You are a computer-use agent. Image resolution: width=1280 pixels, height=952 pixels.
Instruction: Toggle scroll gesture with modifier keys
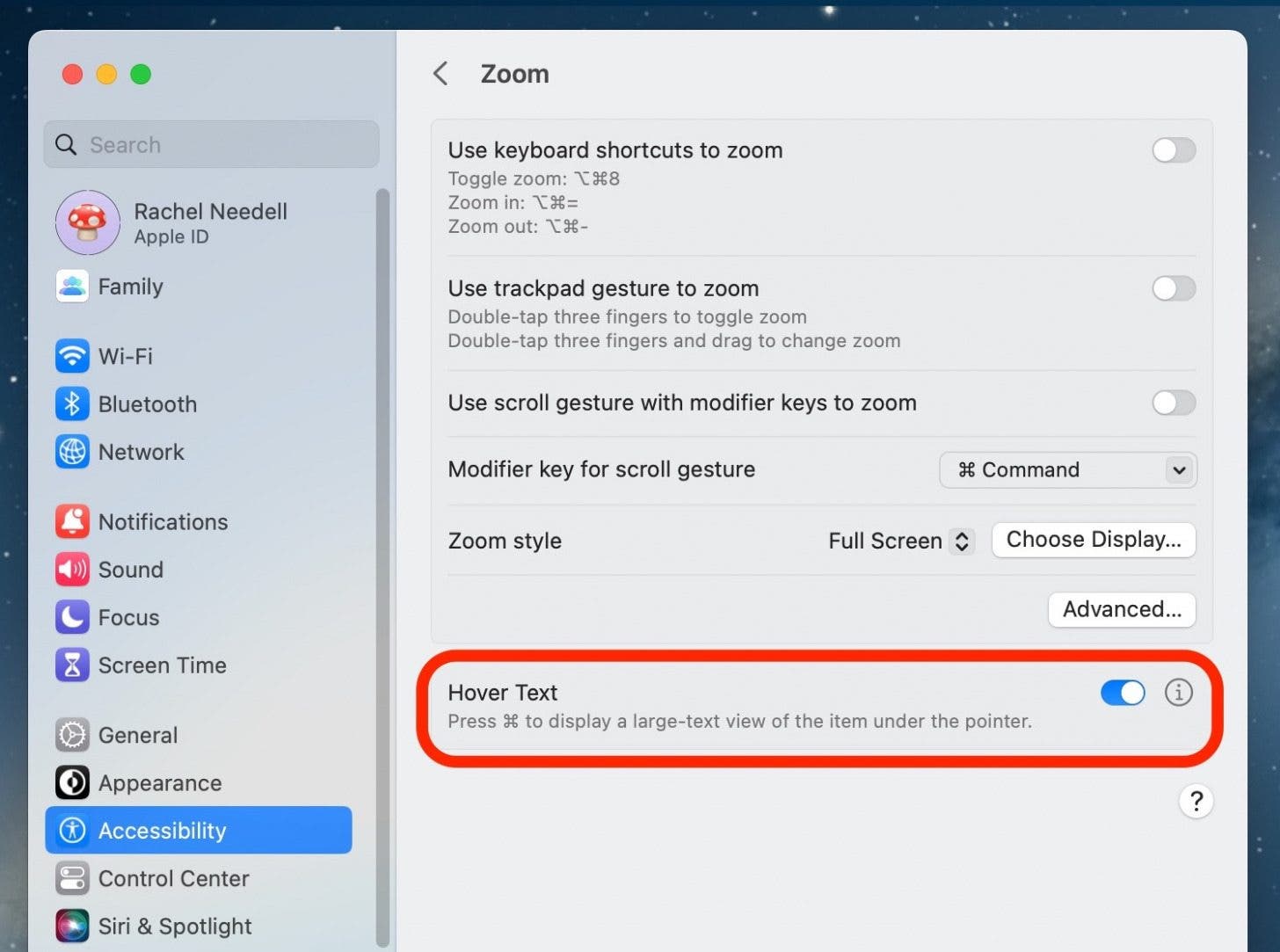(1174, 403)
